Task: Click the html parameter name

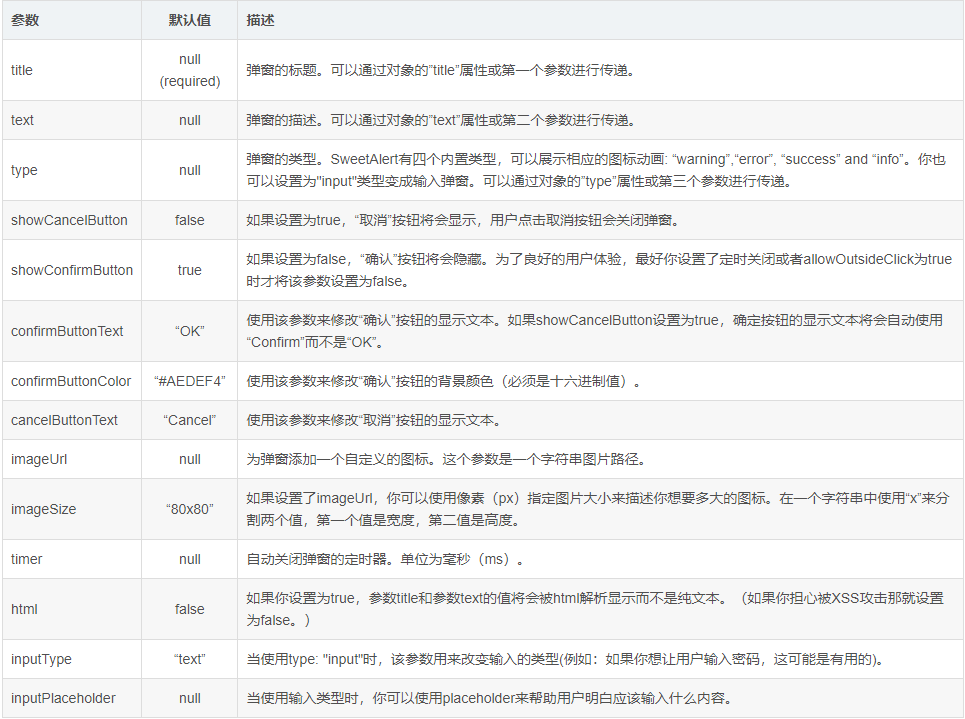Action: 24,609
